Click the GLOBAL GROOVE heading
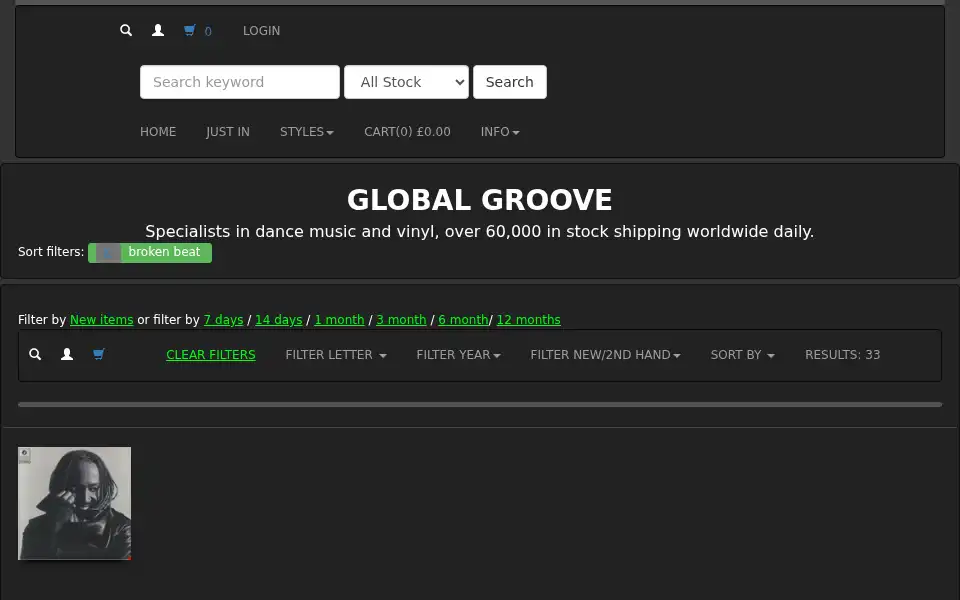The image size is (960, 600). [479, 200]
